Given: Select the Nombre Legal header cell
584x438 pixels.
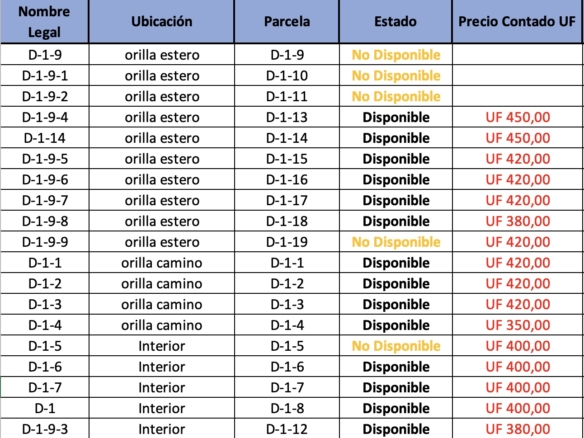Looking at the screenshot, I should 44,22.
